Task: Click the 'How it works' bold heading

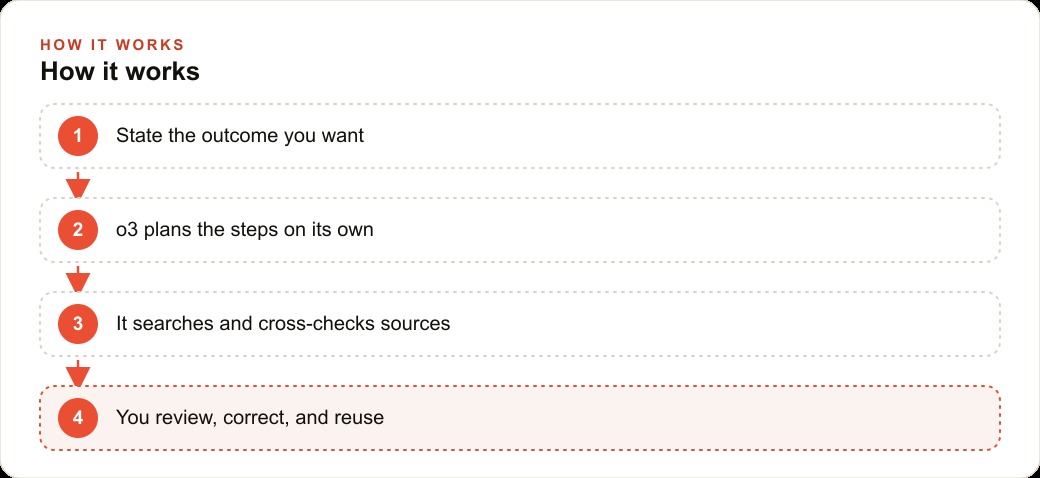Action: click(120, 72)
